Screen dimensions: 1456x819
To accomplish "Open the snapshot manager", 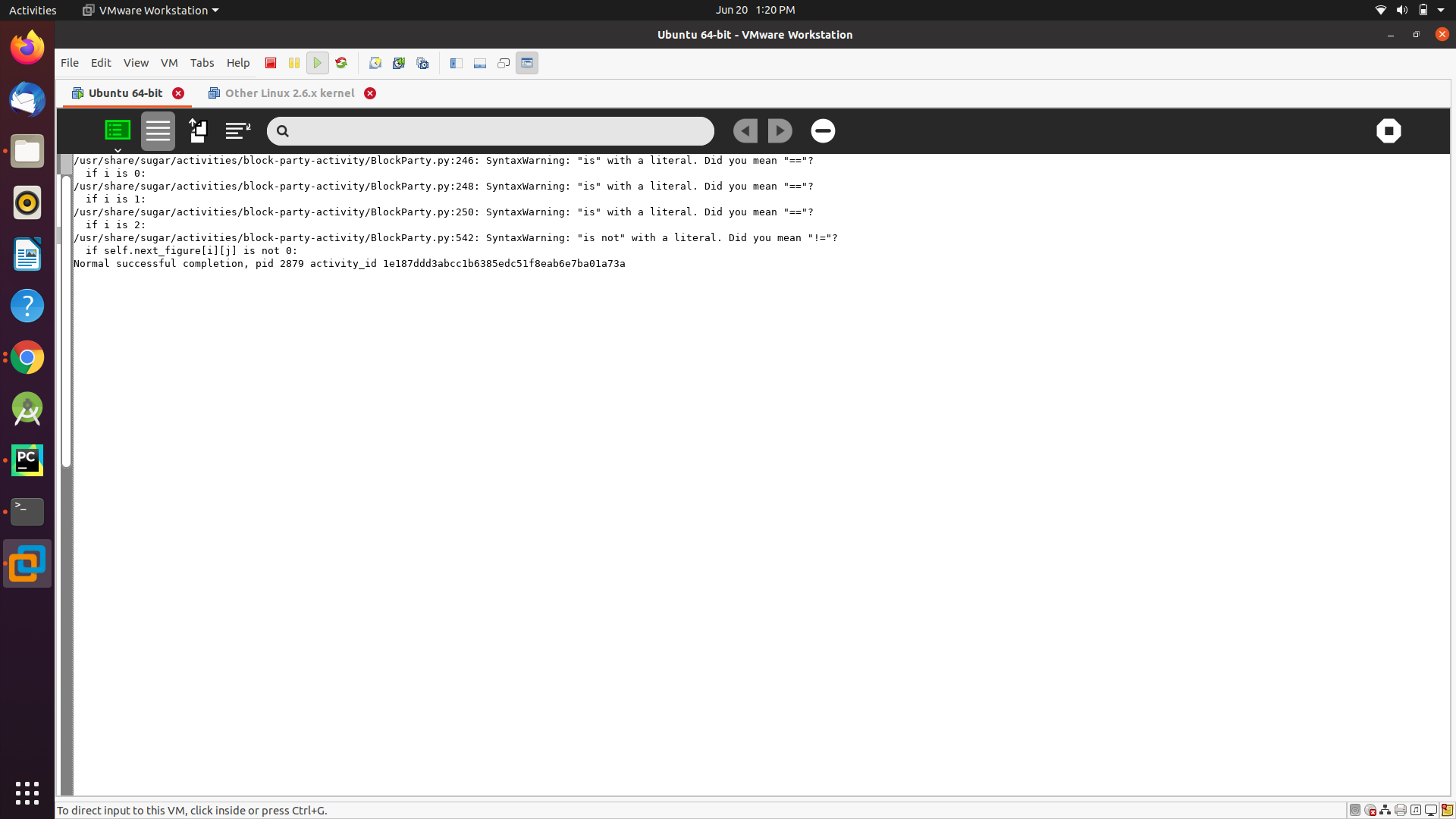I will [x=422, y=63].
